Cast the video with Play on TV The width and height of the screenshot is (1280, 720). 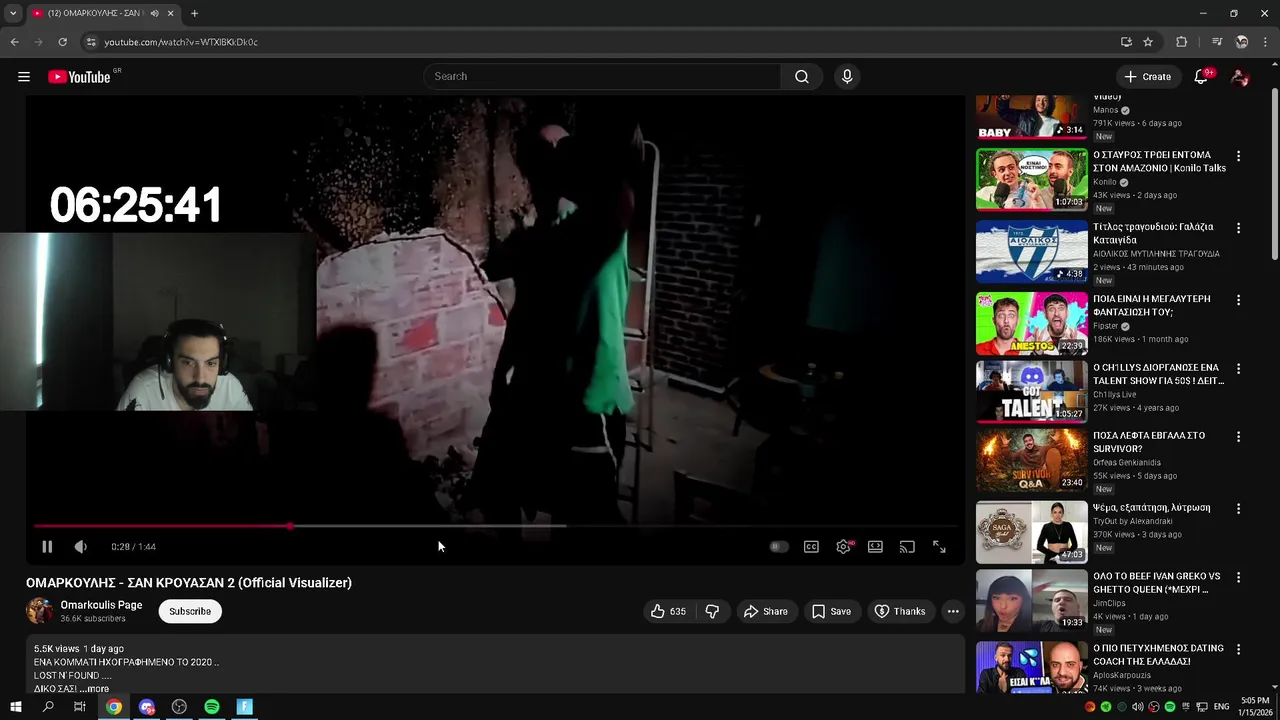tap(907, 547)
